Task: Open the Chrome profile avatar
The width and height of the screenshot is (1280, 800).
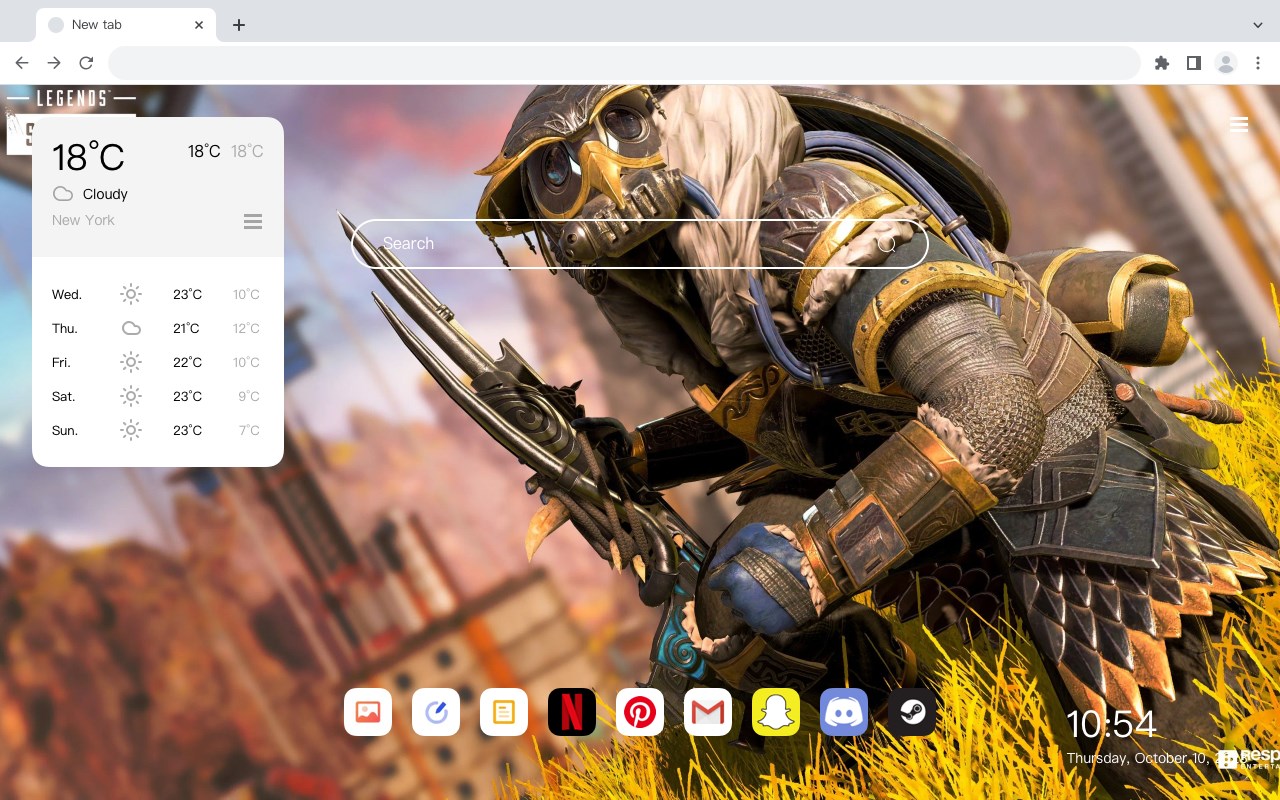Action: pyautogui.click(x=1225, y=63)
